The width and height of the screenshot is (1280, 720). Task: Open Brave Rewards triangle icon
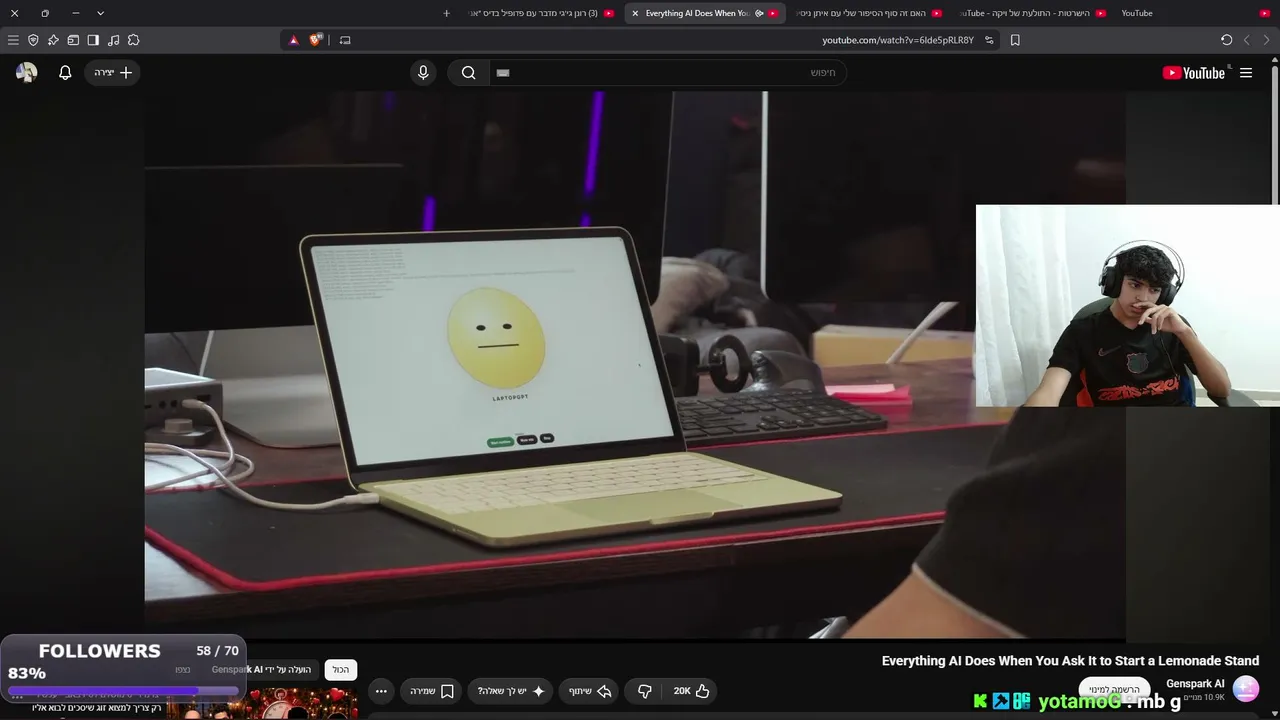[x=294, y=40]
